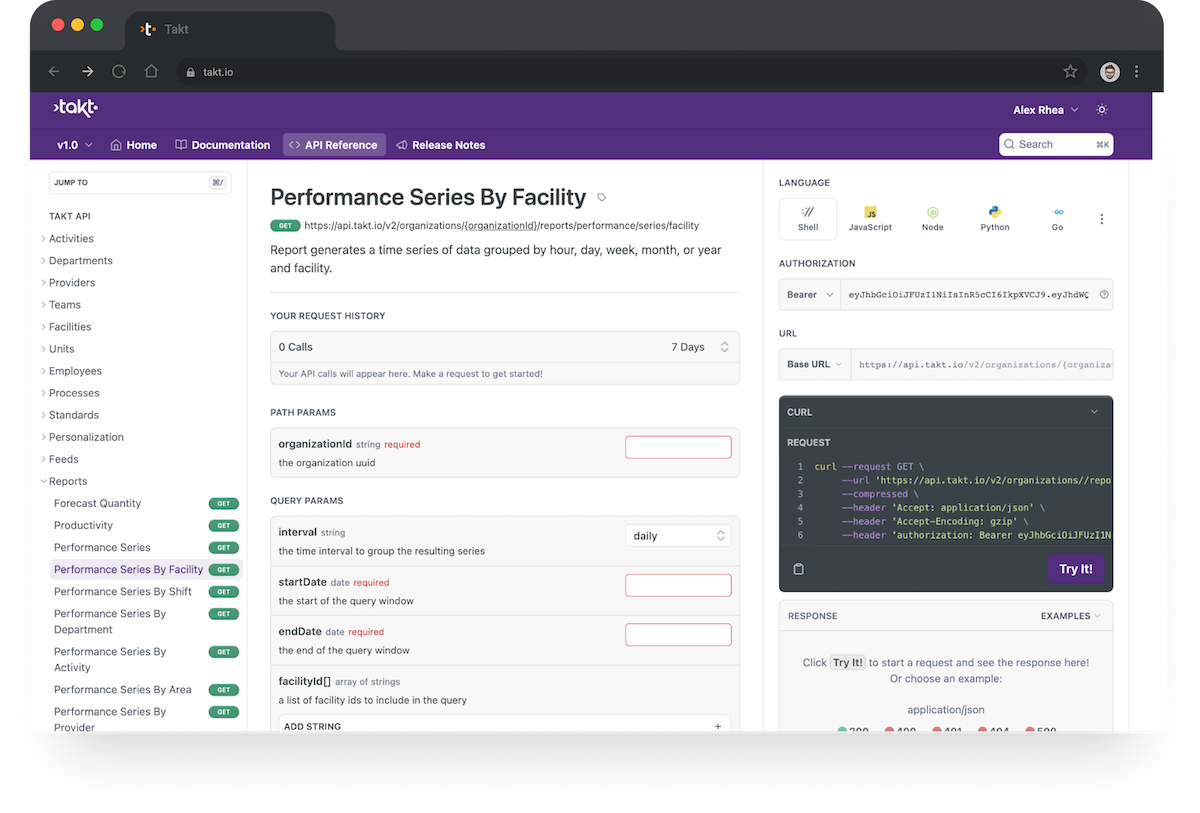Viewport: 1200px width, 813px height.
Task: Add a facilityId string via plus icon
Action: click(718, 727)
